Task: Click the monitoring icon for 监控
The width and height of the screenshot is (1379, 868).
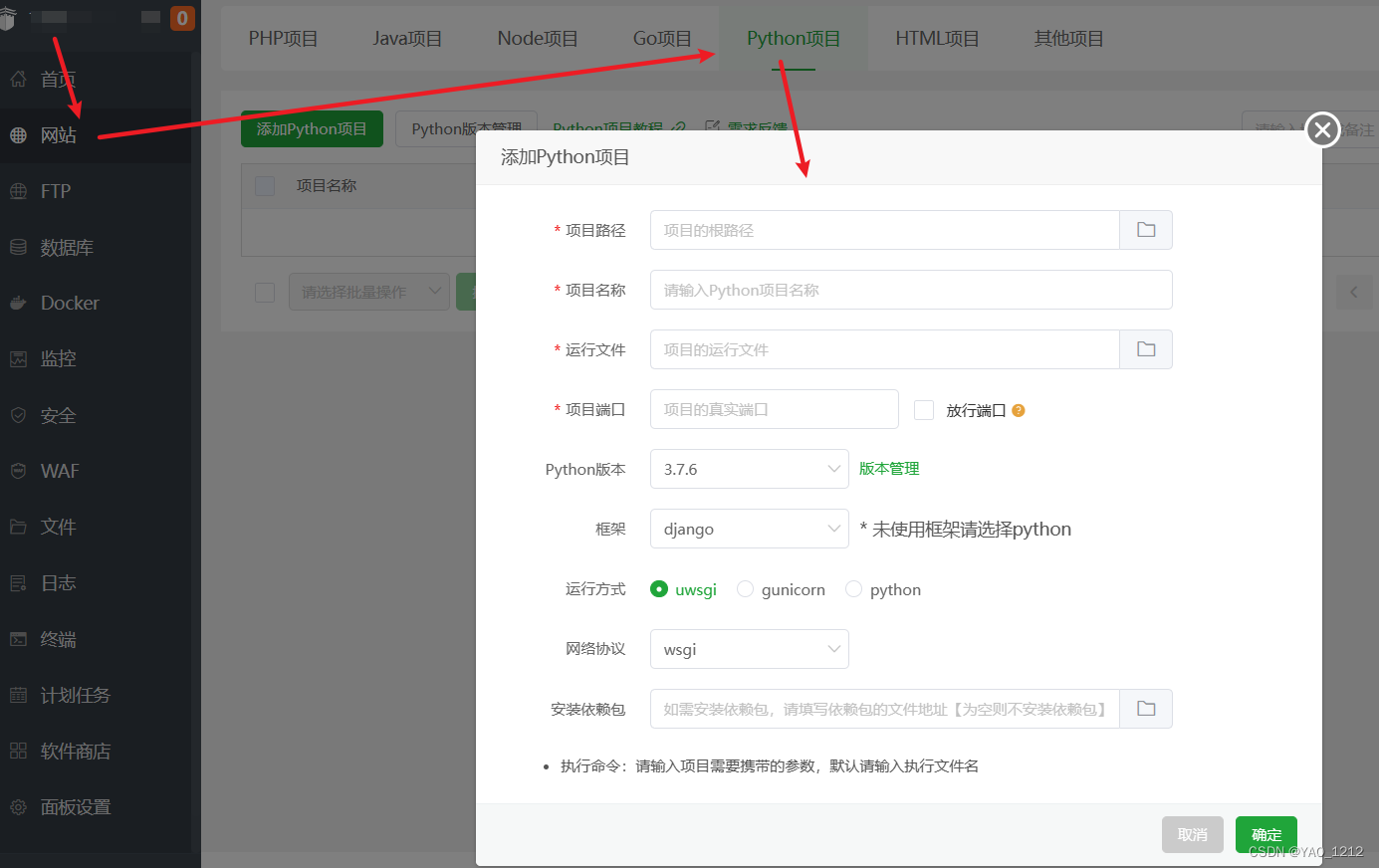Action: (18, 358)
